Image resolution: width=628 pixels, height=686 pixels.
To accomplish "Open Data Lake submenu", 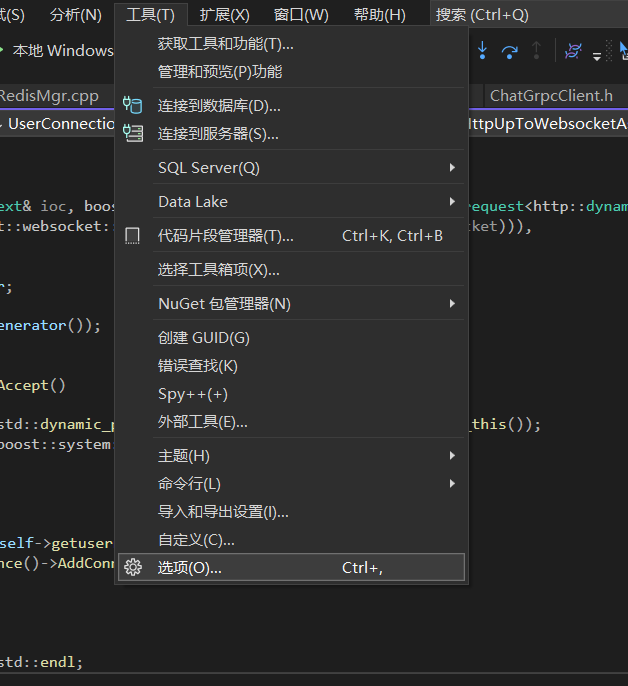I will coord(291,202).
